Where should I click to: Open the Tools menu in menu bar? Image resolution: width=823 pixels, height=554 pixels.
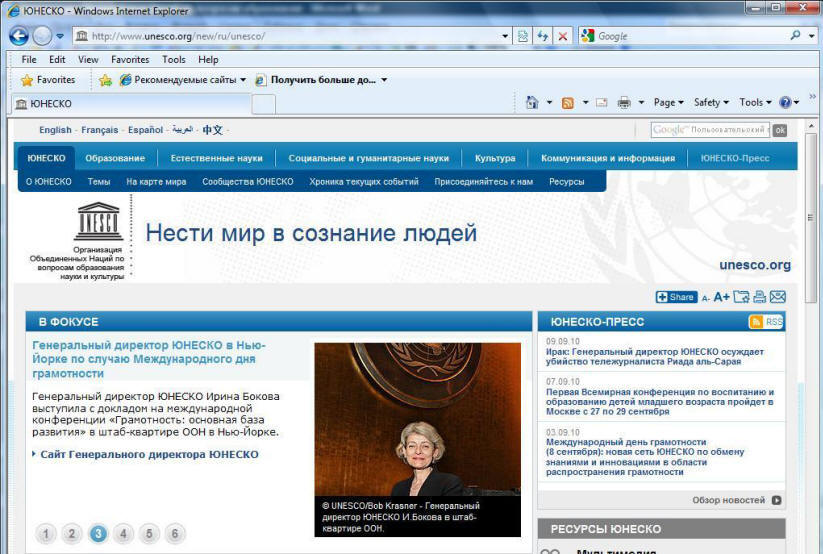point(174,59)
